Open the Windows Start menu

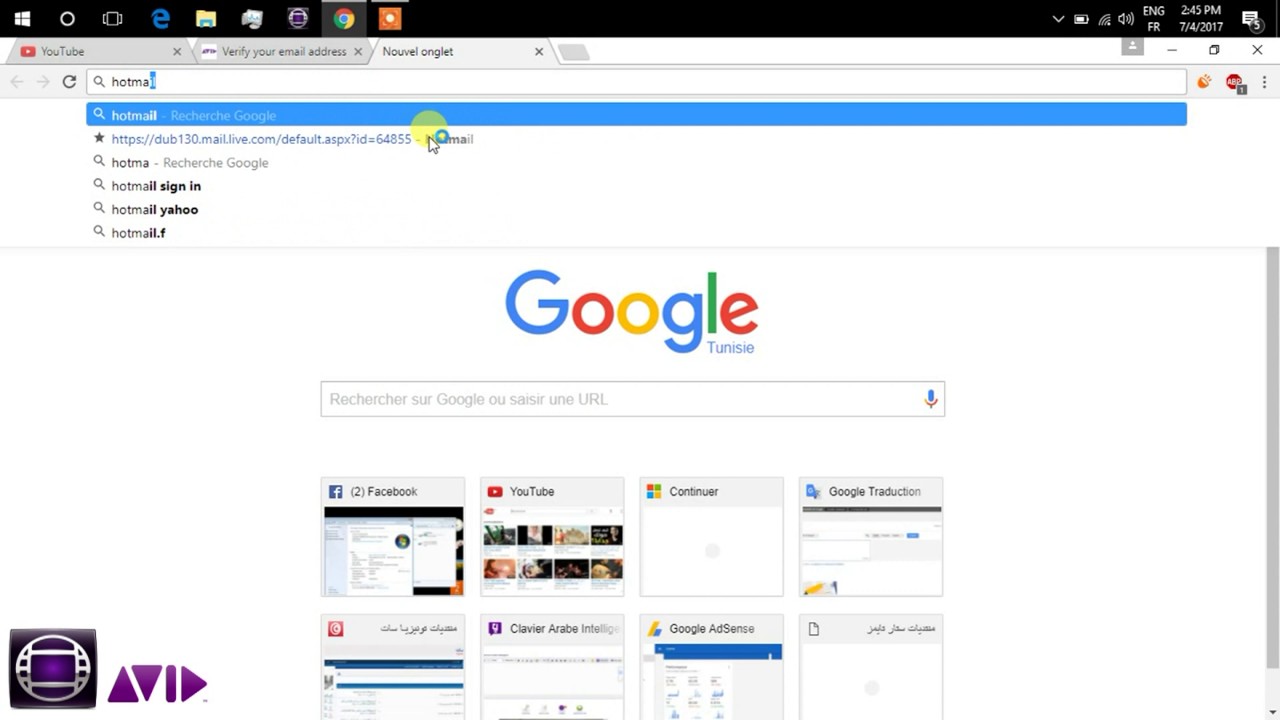click(x=22, y=18)
